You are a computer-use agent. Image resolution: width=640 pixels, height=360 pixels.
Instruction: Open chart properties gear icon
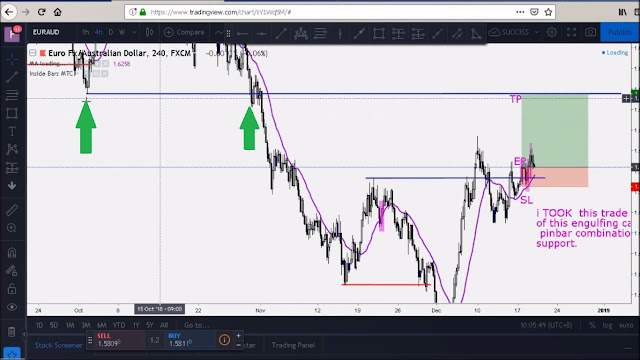[552, 32]
